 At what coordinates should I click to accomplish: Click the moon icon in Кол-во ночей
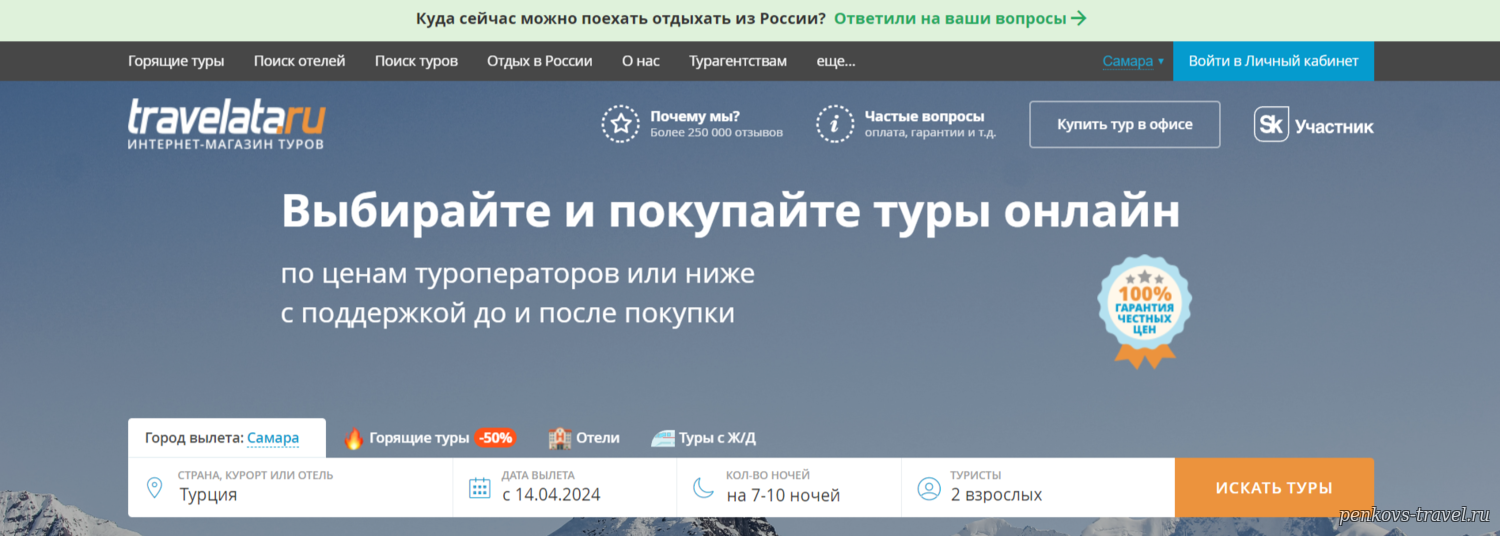(x=704, y=488)
